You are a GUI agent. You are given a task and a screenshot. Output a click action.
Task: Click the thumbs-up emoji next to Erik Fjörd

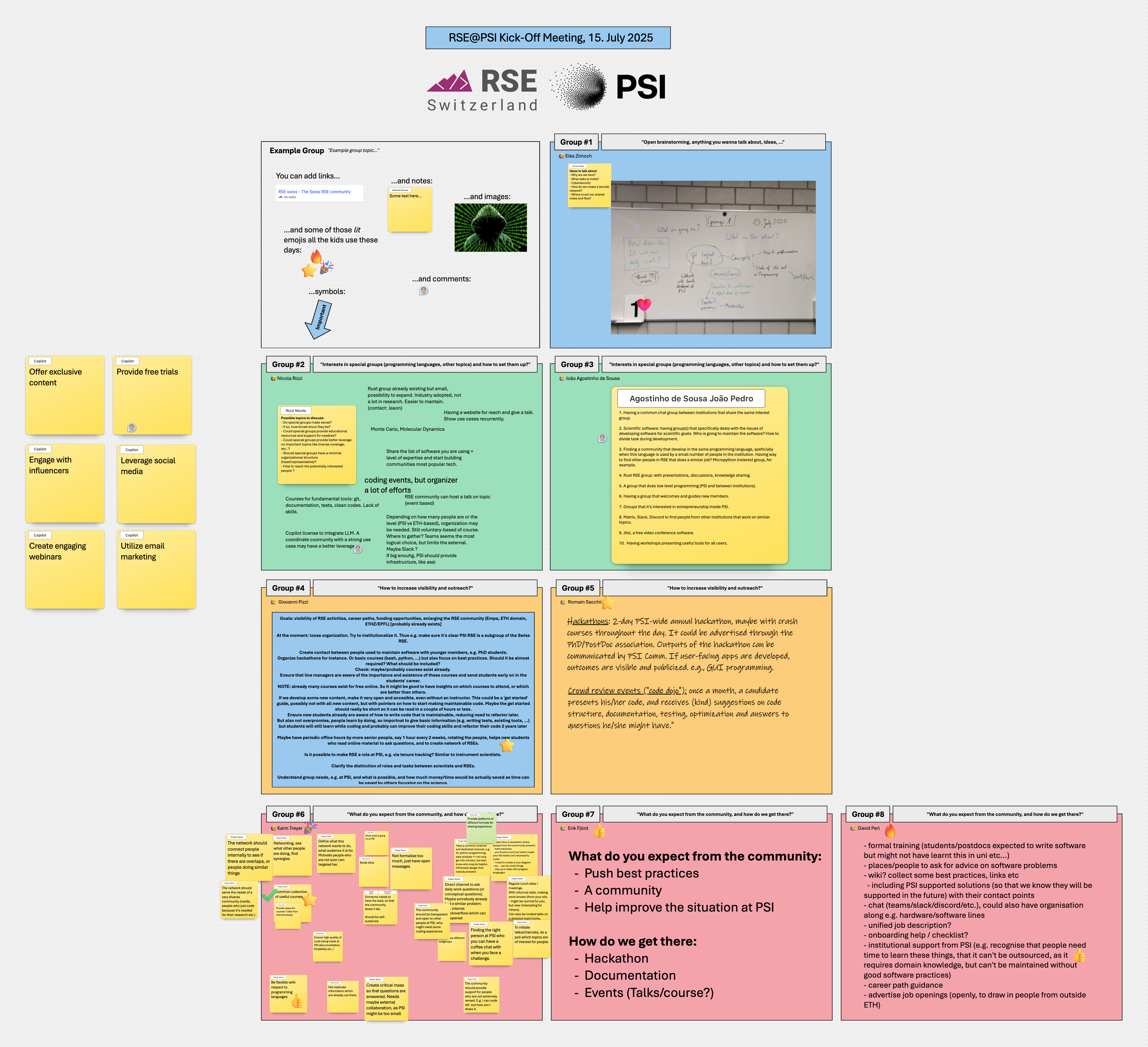tap(599, 831)
